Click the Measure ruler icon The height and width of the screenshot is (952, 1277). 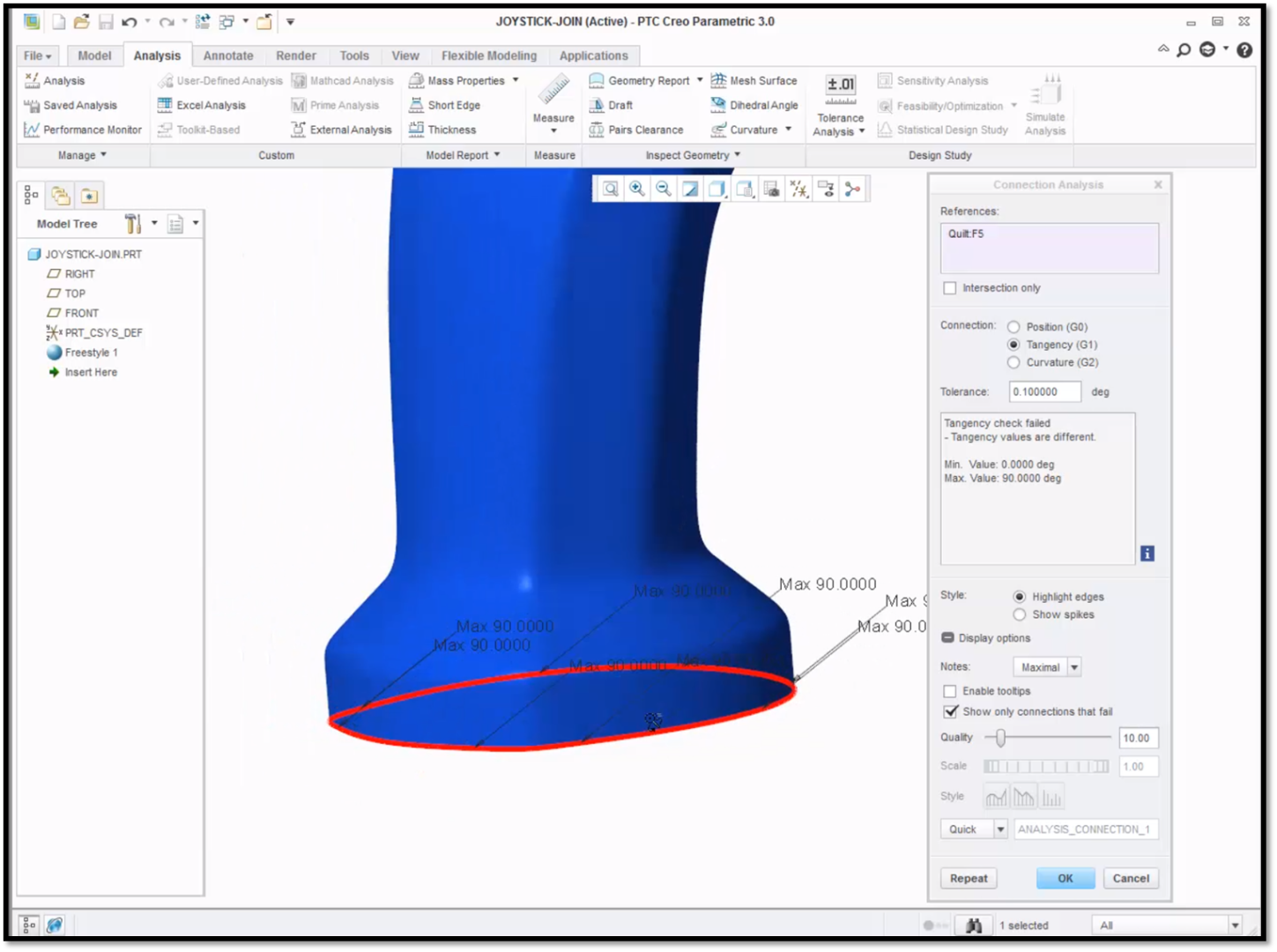[553, 90]
